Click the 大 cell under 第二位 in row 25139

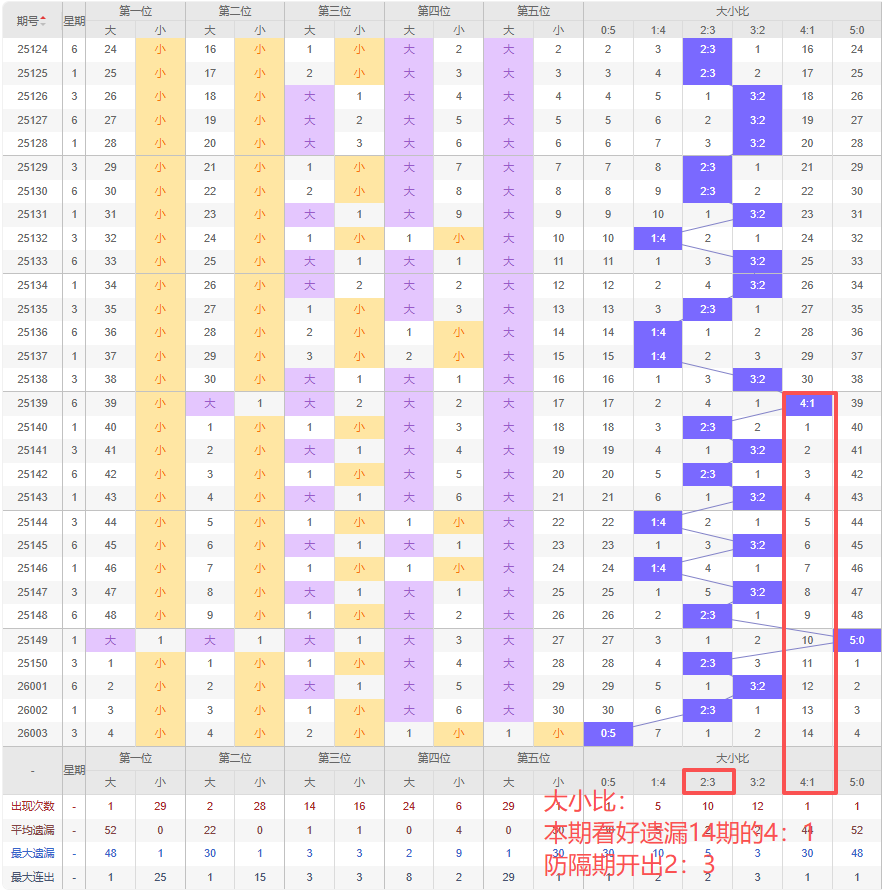(210, 404)
